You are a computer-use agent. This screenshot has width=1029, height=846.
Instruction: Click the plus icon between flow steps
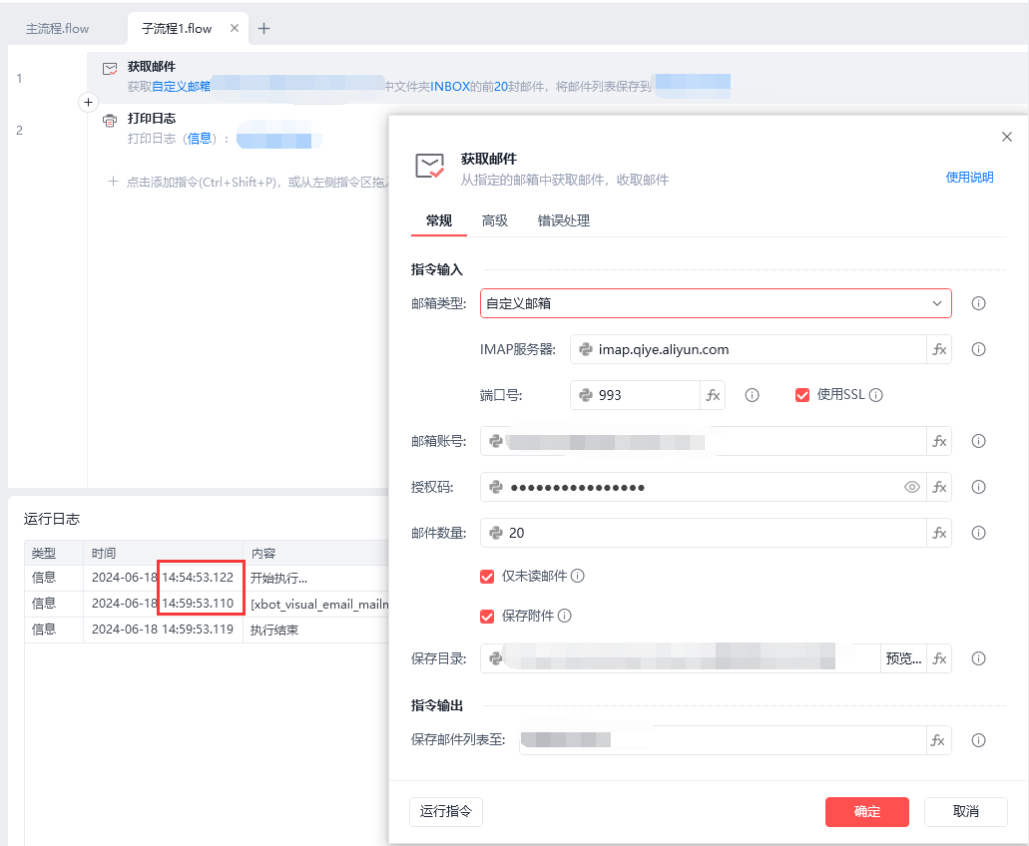click(x=88, y=102)
